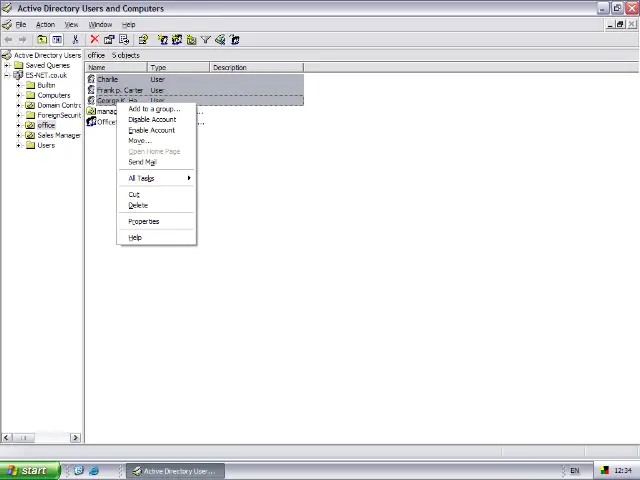Click the ES-NET.co.uk domain icon
Viewport: 640px width, 480px height.
click(18, 75)
